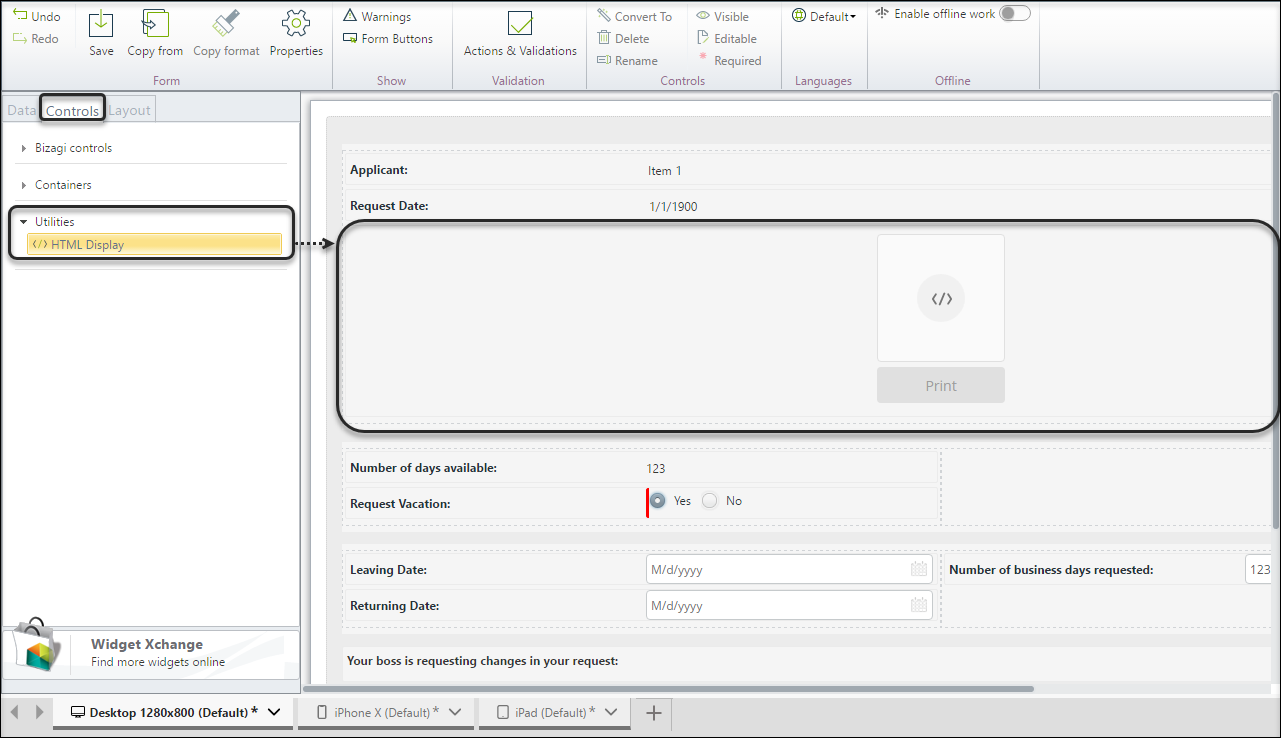Viewport: 1281px width, 738px height.
Task: Select No for Request Vacation
Action: coord(710,501)
